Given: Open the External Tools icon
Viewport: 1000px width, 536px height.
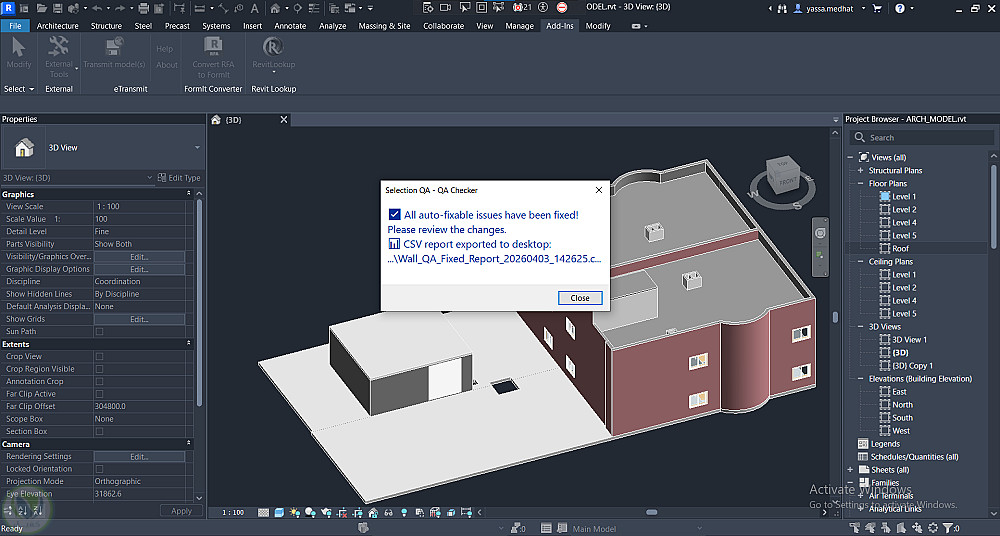Looking at the screenshot, I should [59, 48].
